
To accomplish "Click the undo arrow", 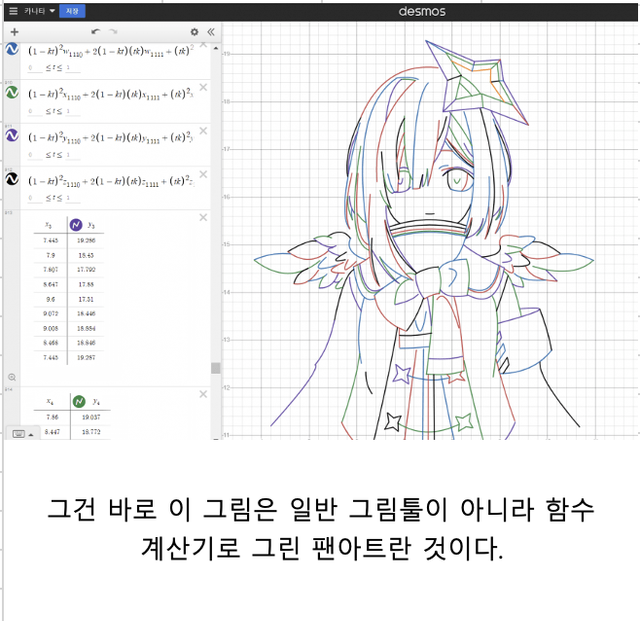I will [x=96, y=31].
